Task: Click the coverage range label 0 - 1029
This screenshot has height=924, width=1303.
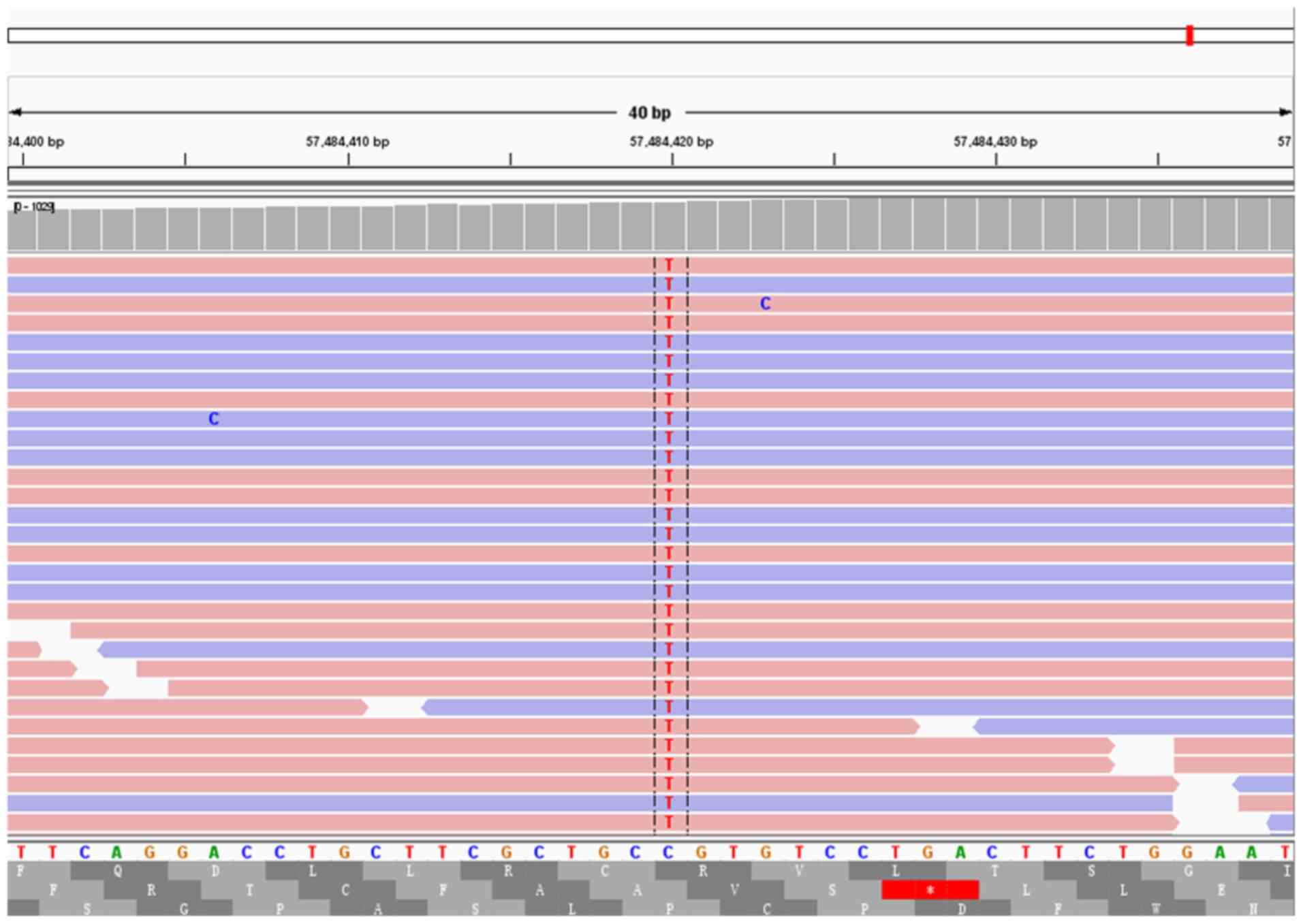Action: (x=34, y=206)
